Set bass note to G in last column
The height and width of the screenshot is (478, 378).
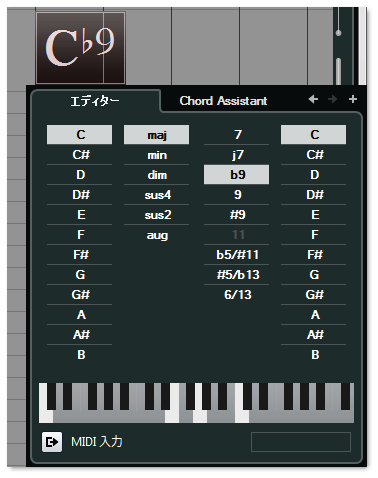pyautogui.click(x=313, y=275)
